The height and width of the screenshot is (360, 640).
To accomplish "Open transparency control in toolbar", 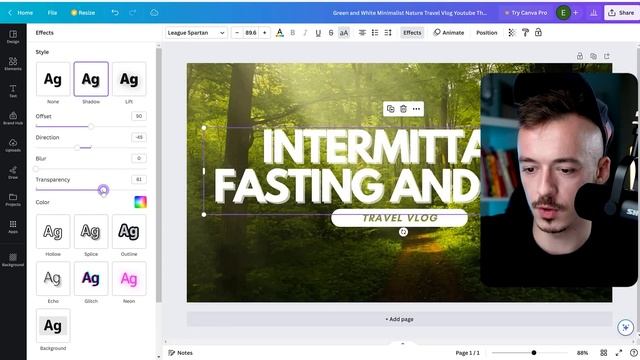I will pos(511,33).
